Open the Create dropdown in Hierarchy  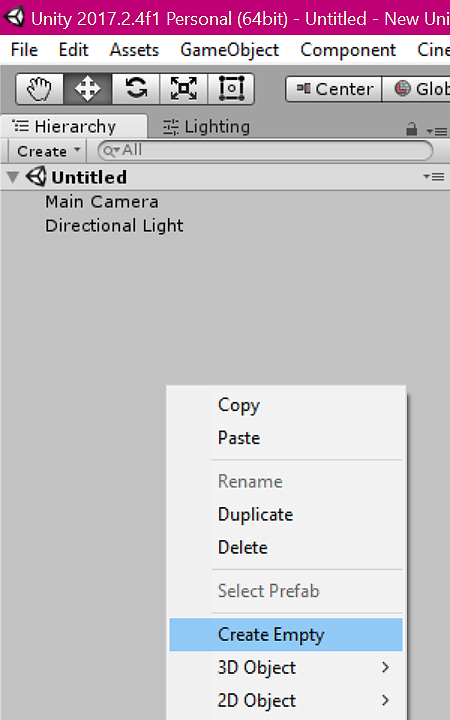click(x=48, y=151)
